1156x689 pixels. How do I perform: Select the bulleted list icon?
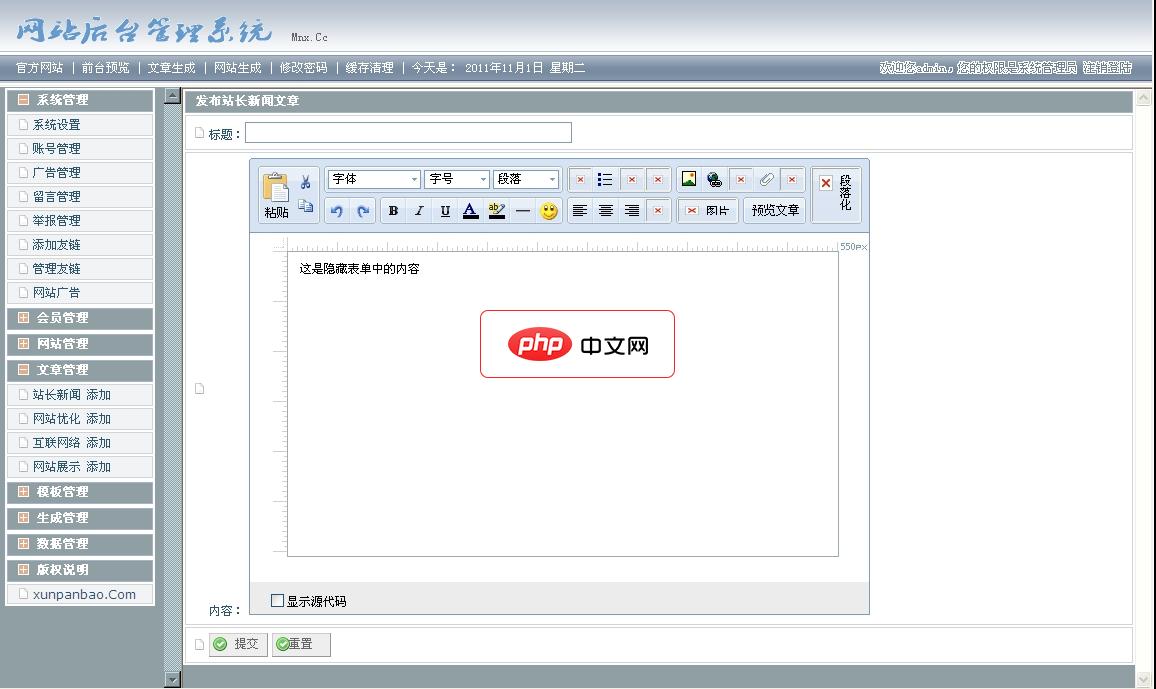[605, 179]
